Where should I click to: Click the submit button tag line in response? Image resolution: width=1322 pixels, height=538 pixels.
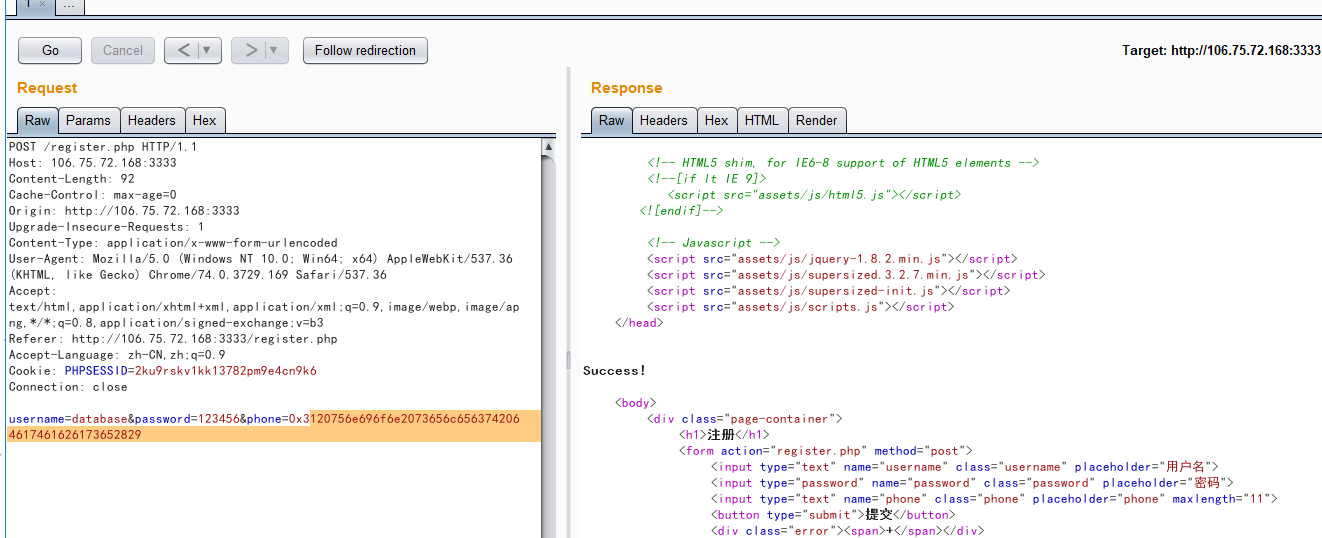click(833, 515)
